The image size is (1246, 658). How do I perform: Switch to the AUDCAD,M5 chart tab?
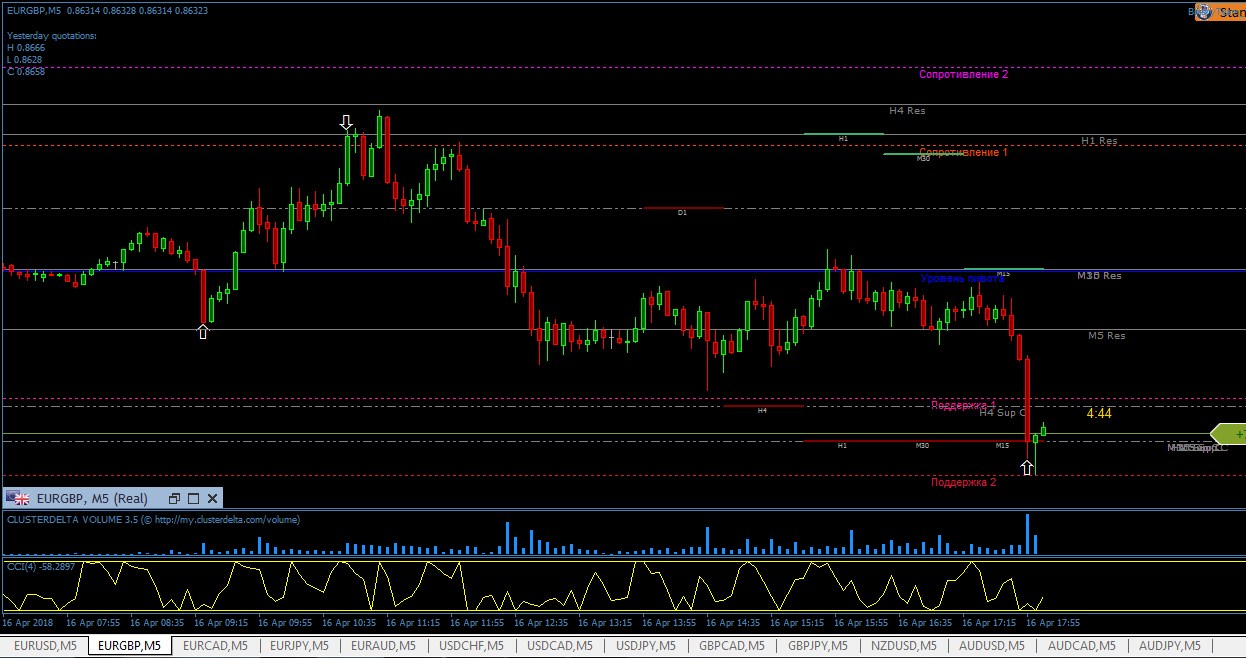(x=1080, y=646)
